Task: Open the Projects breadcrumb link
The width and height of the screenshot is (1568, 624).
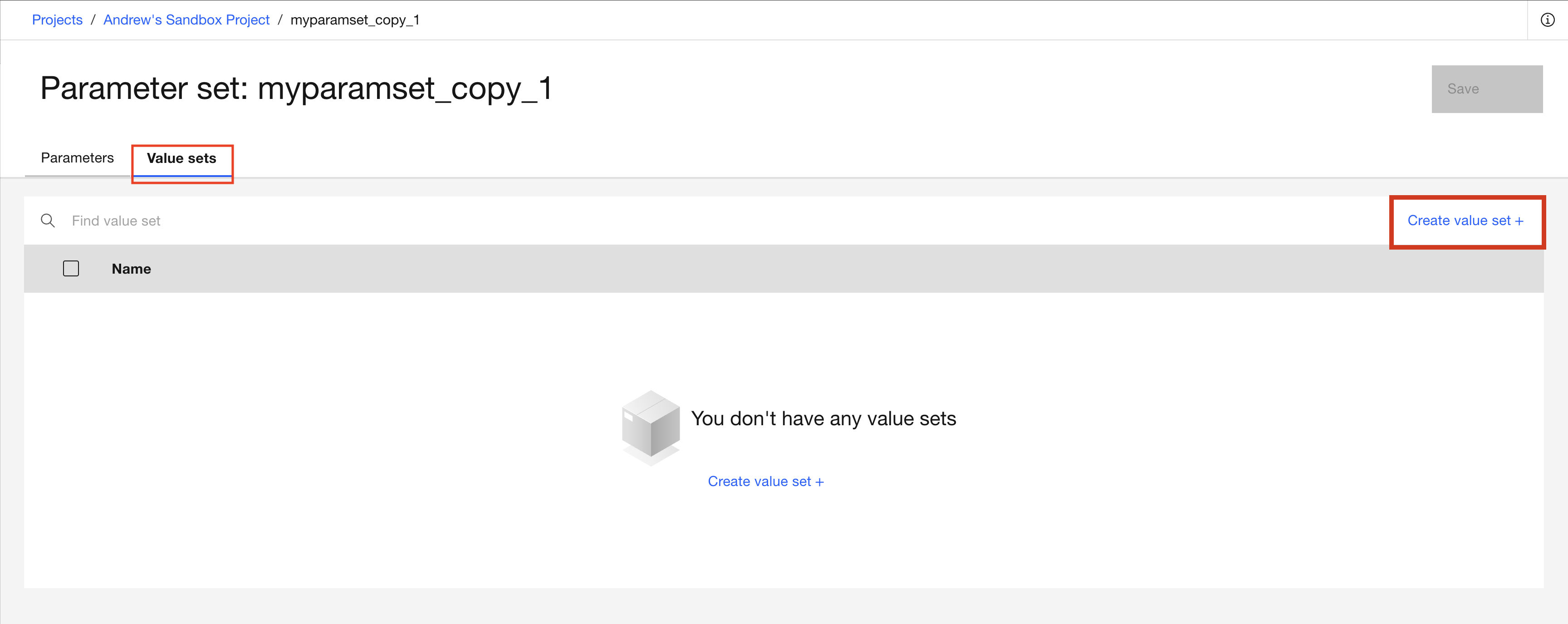Action: (57, 20)
